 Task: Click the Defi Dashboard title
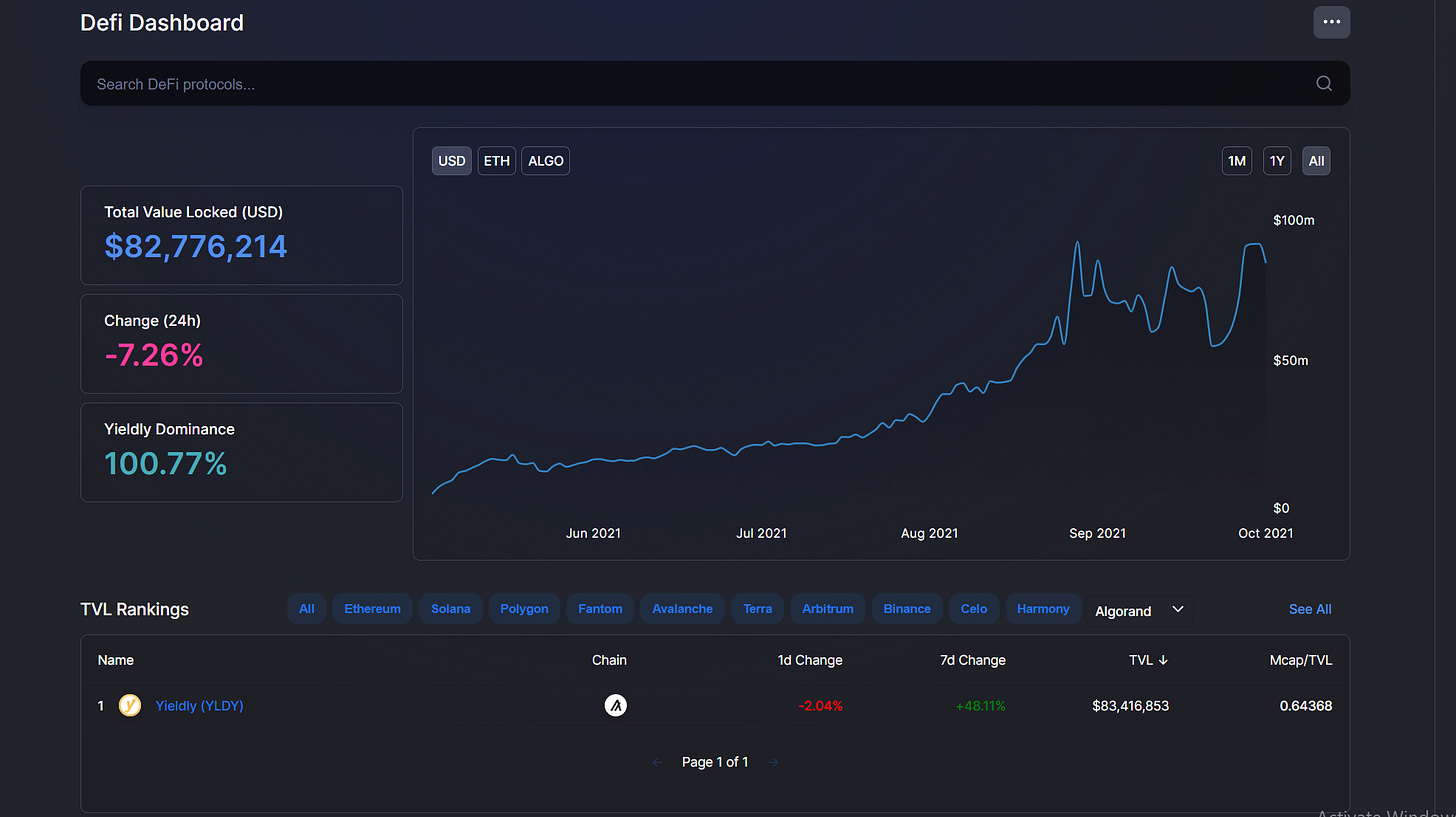pyautogui.click(x=162, y=22)
